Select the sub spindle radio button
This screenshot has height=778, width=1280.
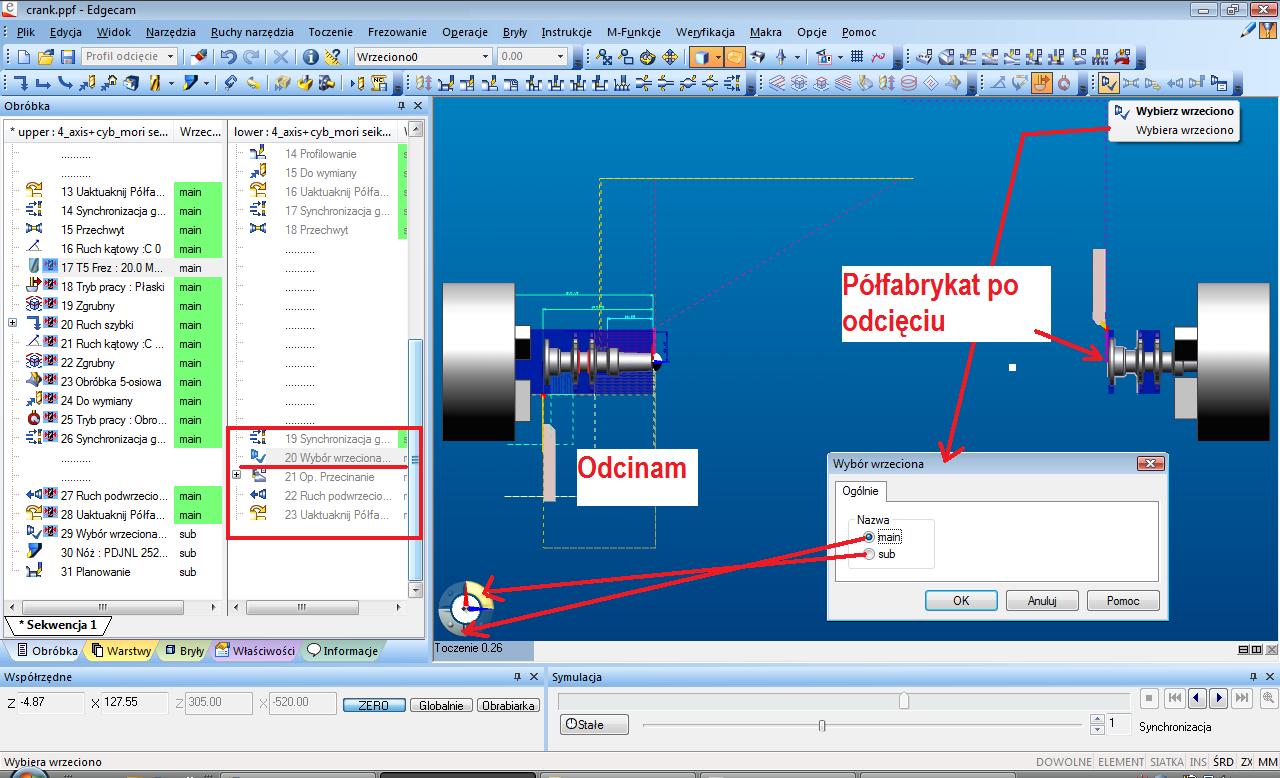[x=868, y=554]
